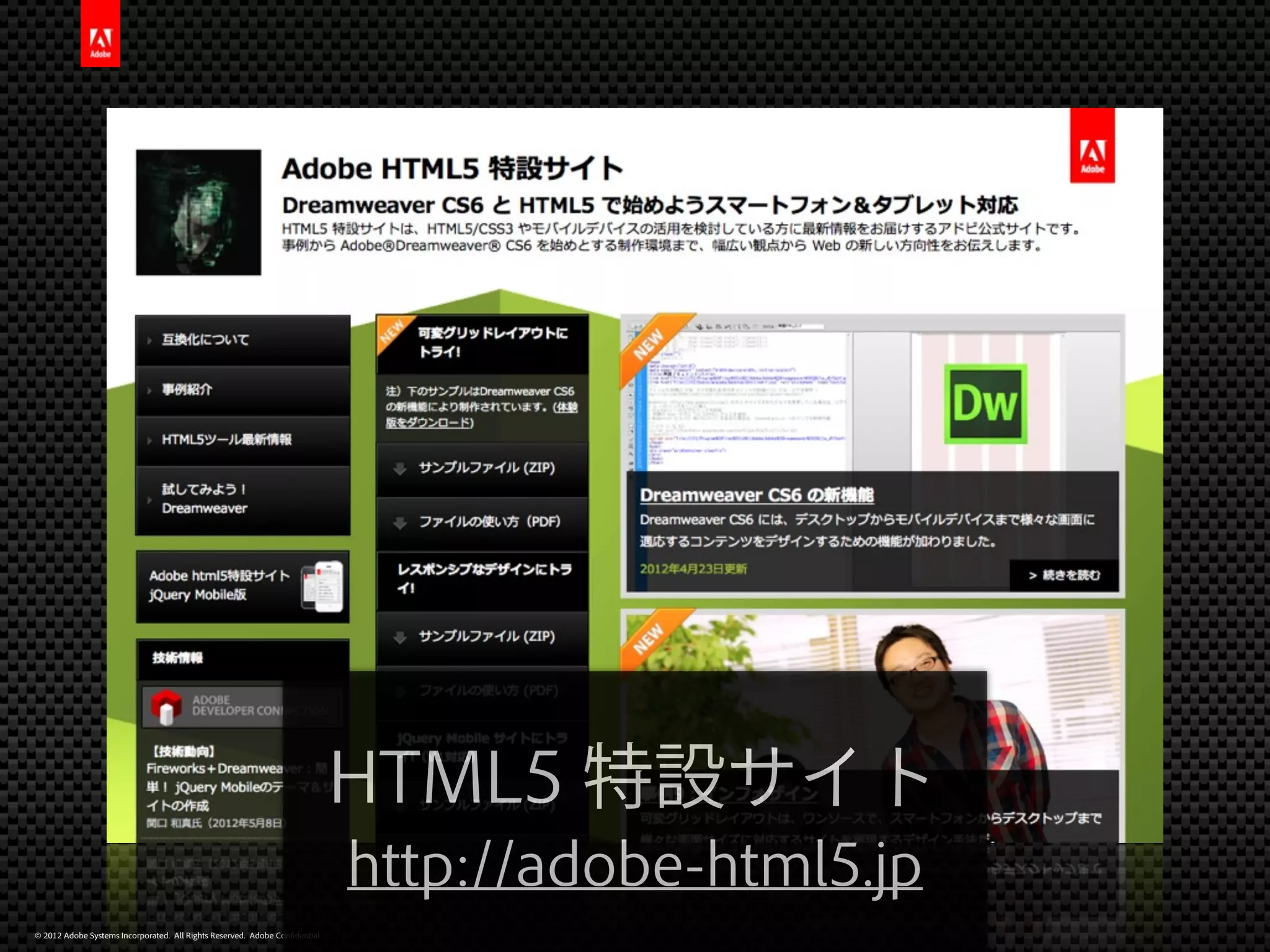Click download arrow of second サンプルファイル (ZIP)
1270x952 pixels.
(400, 637)
